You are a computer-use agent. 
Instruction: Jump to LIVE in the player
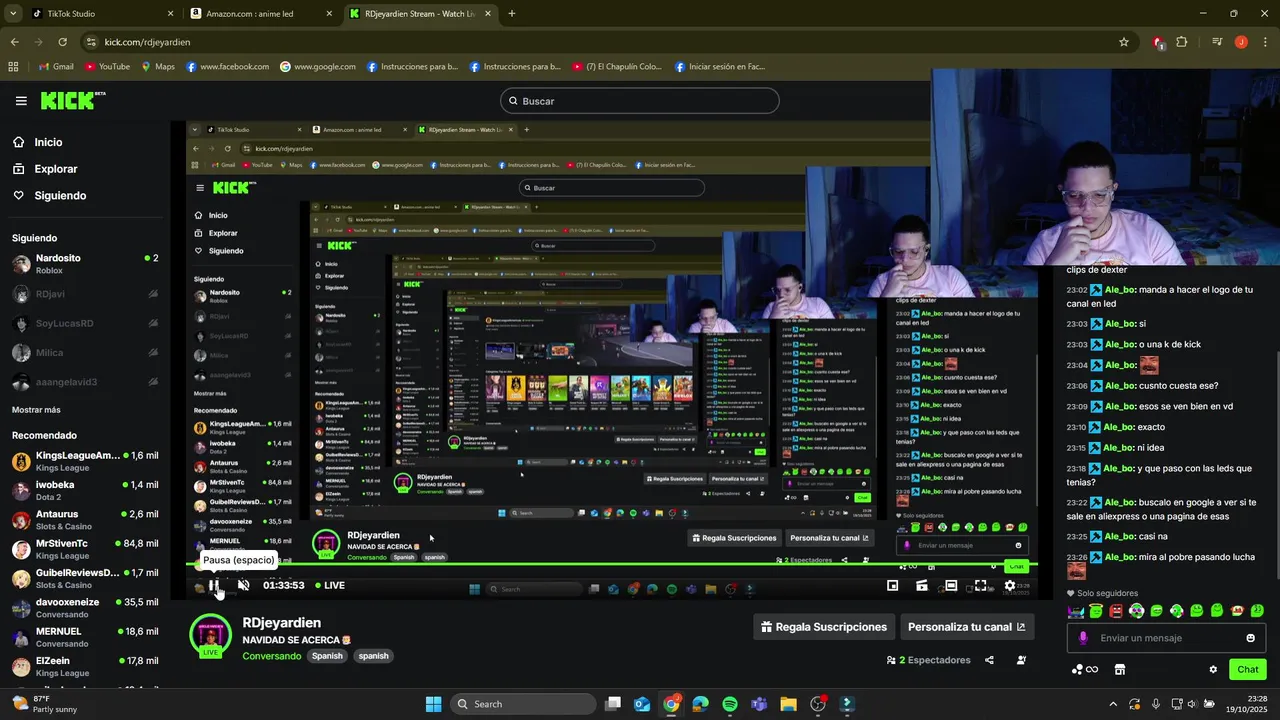330,585
